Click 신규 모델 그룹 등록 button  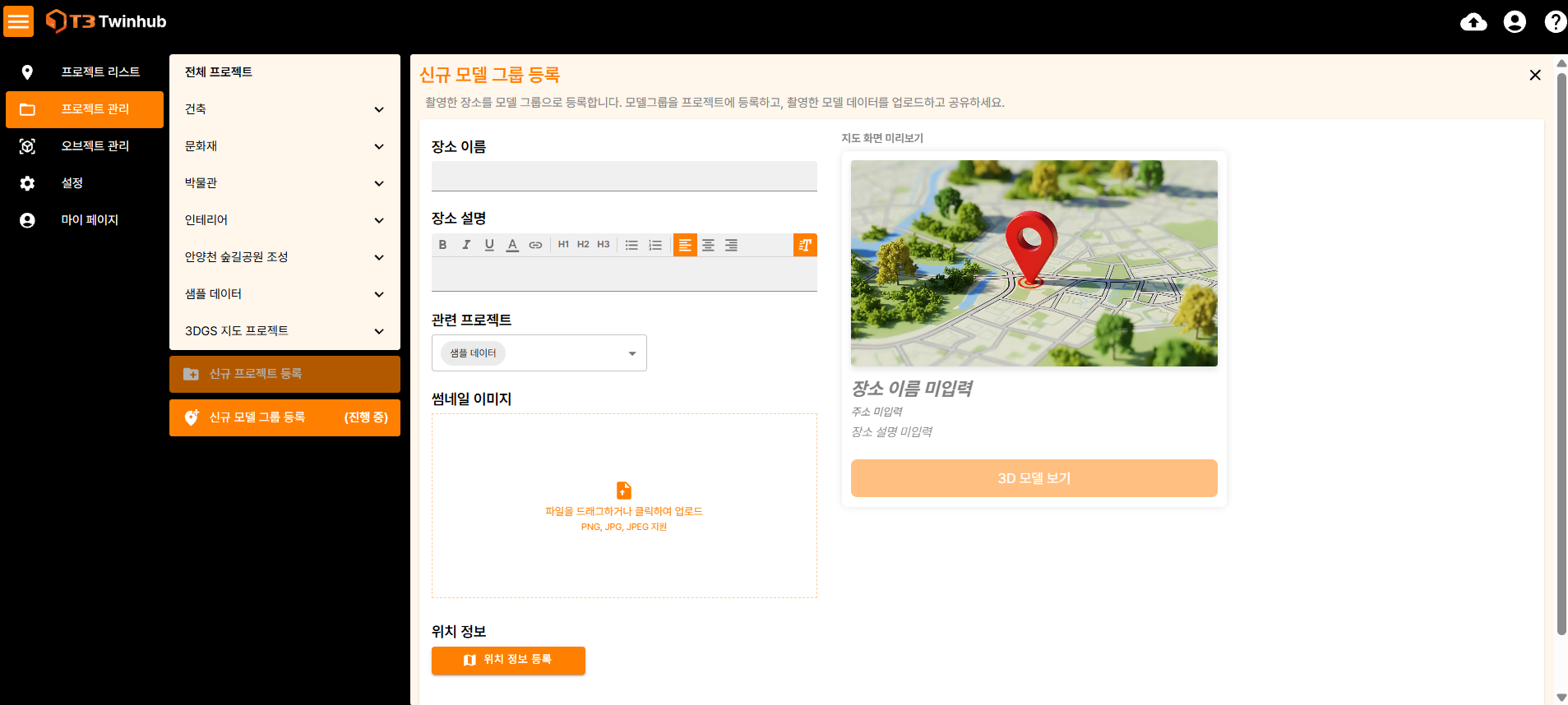(284, 417)
